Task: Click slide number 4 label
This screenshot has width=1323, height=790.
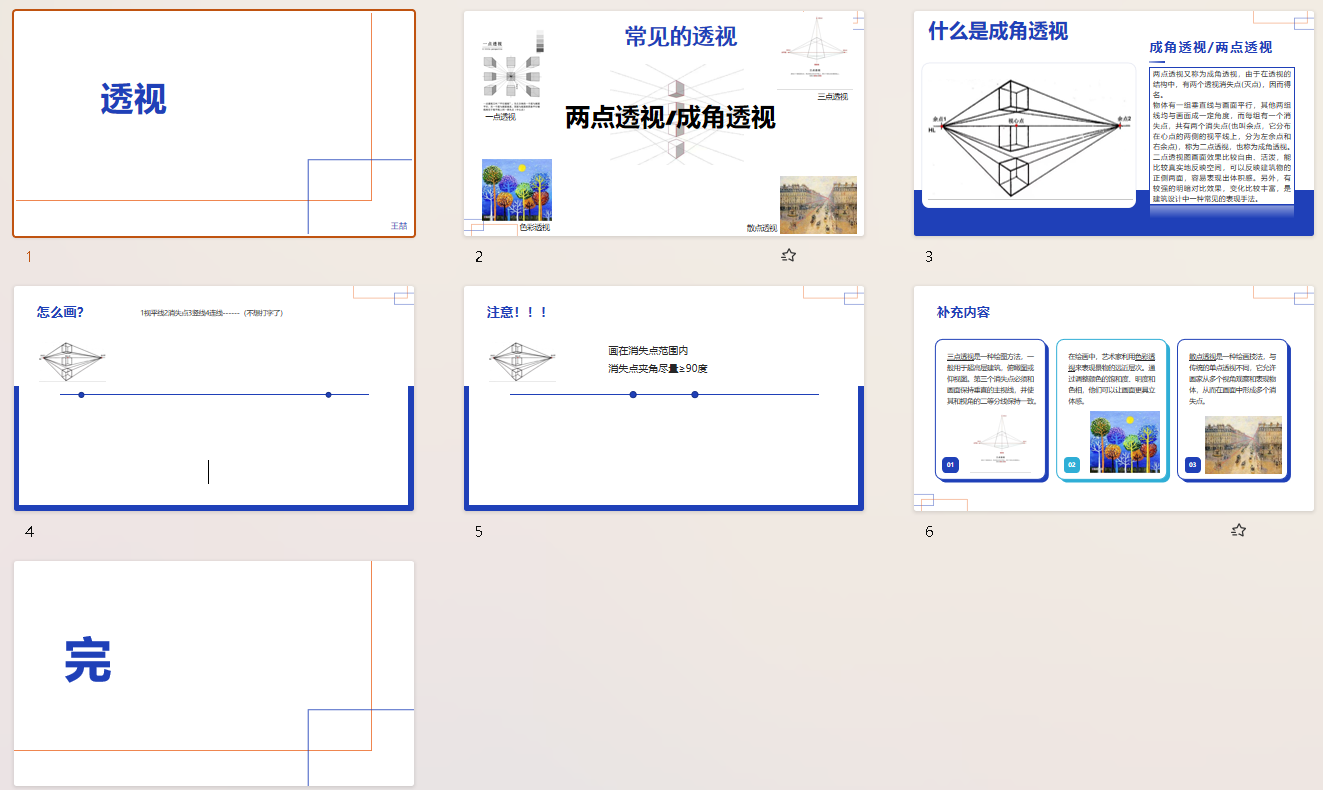Action: pos(29,532)
